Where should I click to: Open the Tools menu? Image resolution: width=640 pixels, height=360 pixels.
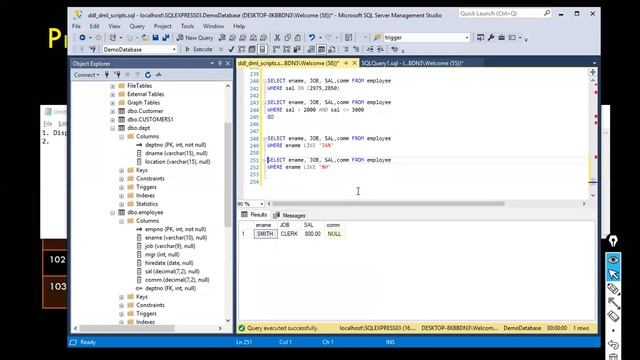[x=187, y=26]
